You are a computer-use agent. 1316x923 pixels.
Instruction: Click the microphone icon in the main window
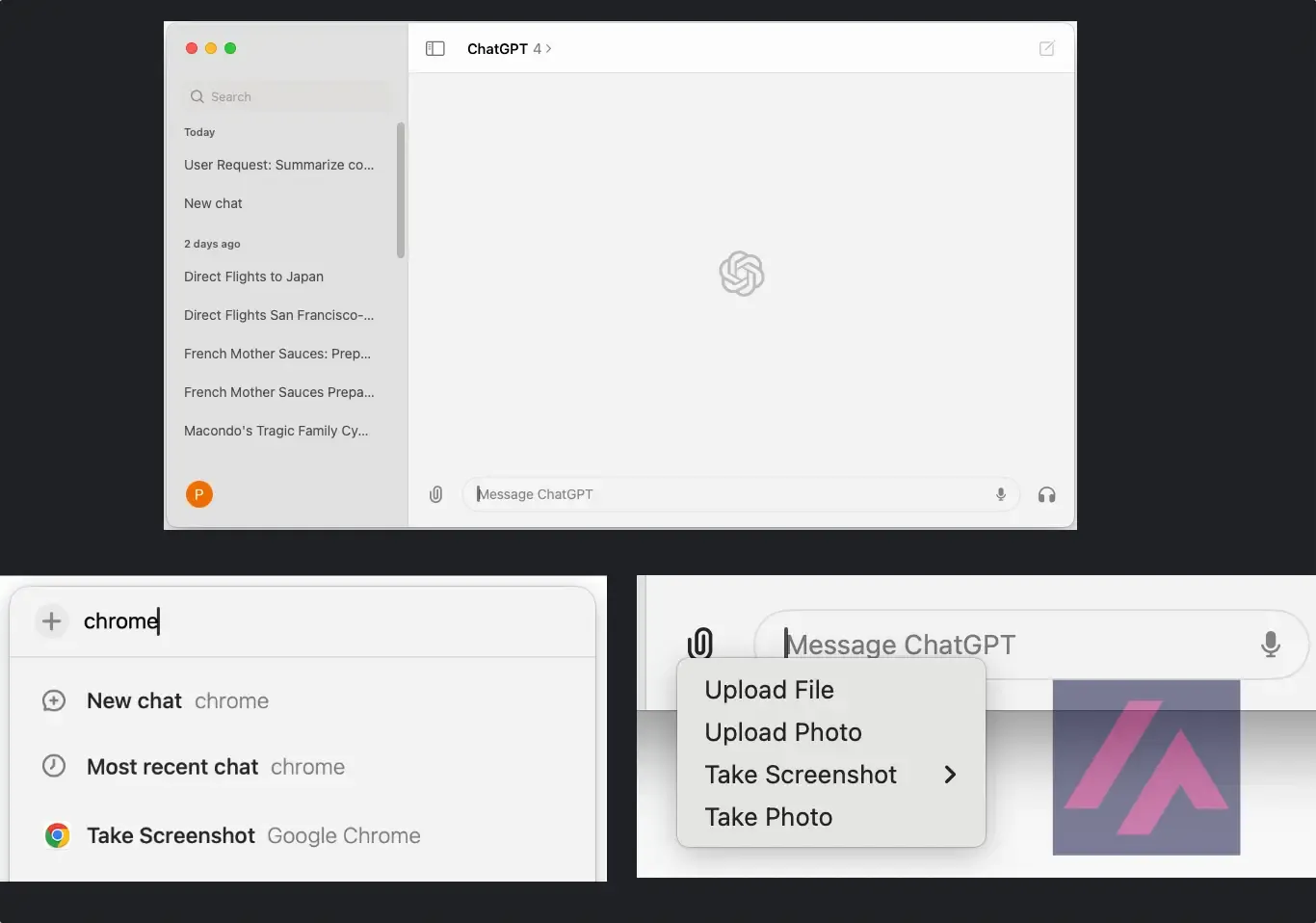[x=1001, y=494]
